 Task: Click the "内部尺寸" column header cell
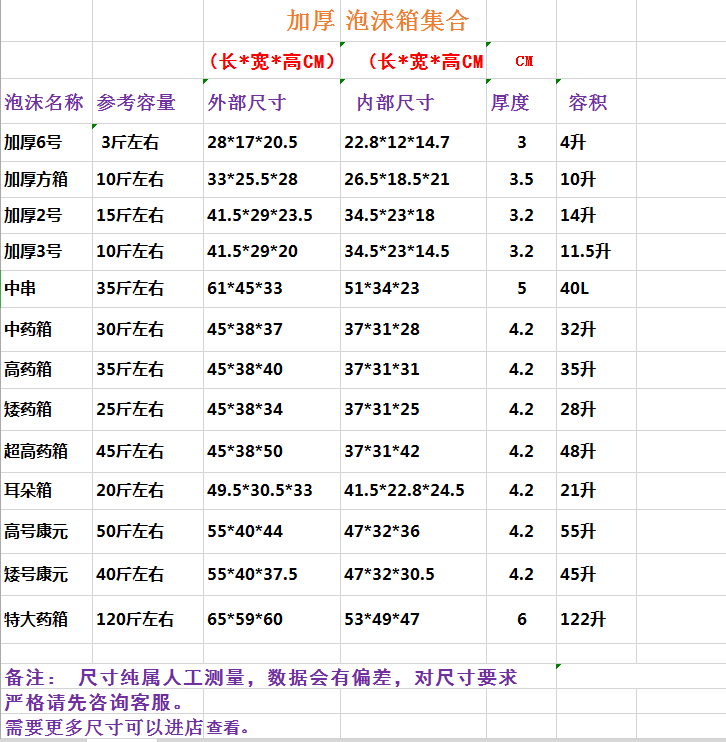click(395, 102)
